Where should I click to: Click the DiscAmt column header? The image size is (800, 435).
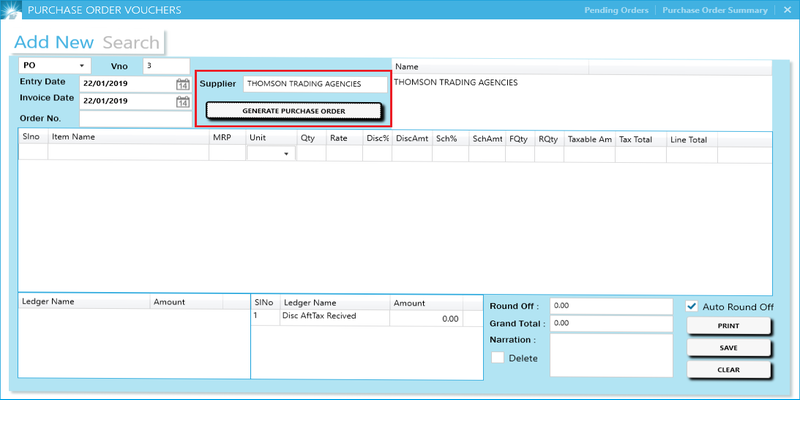(412, 139)
